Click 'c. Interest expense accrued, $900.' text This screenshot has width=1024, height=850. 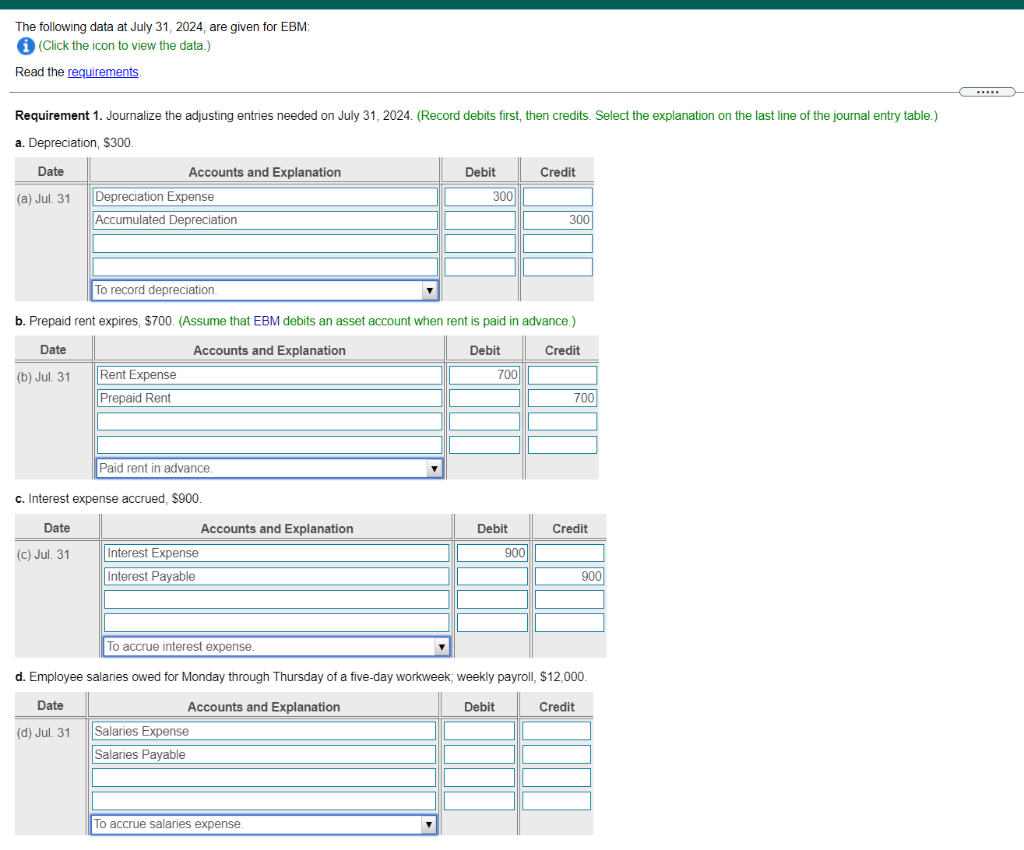pyautogui.click(x=108, y=499)
